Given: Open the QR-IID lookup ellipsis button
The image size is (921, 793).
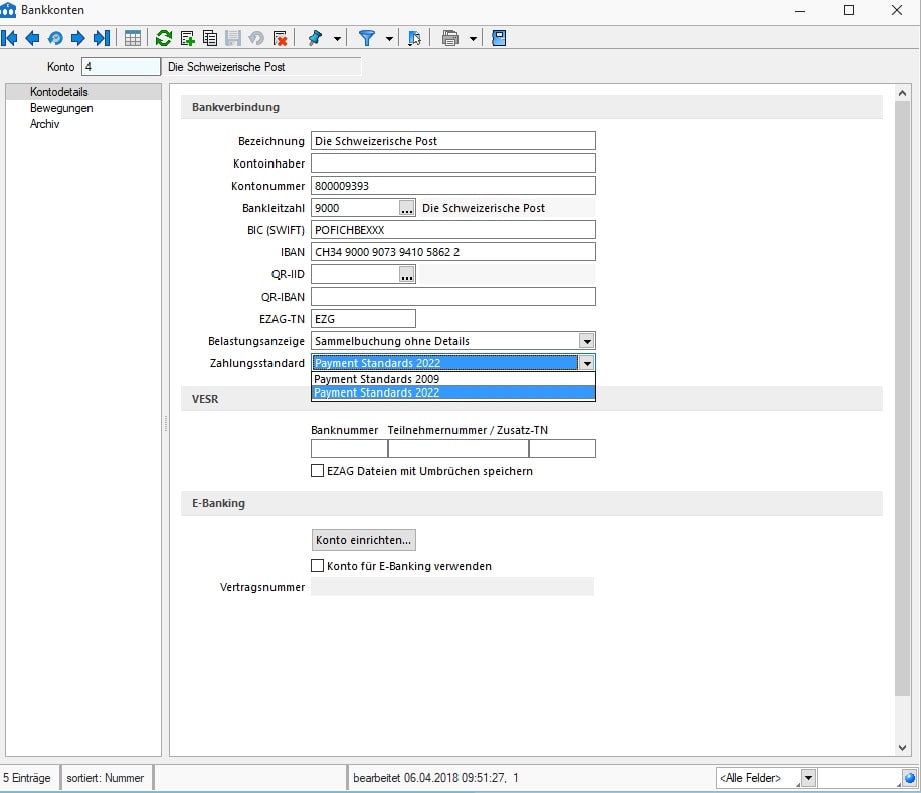Looking at the screenshot, I should click(406, 275).
